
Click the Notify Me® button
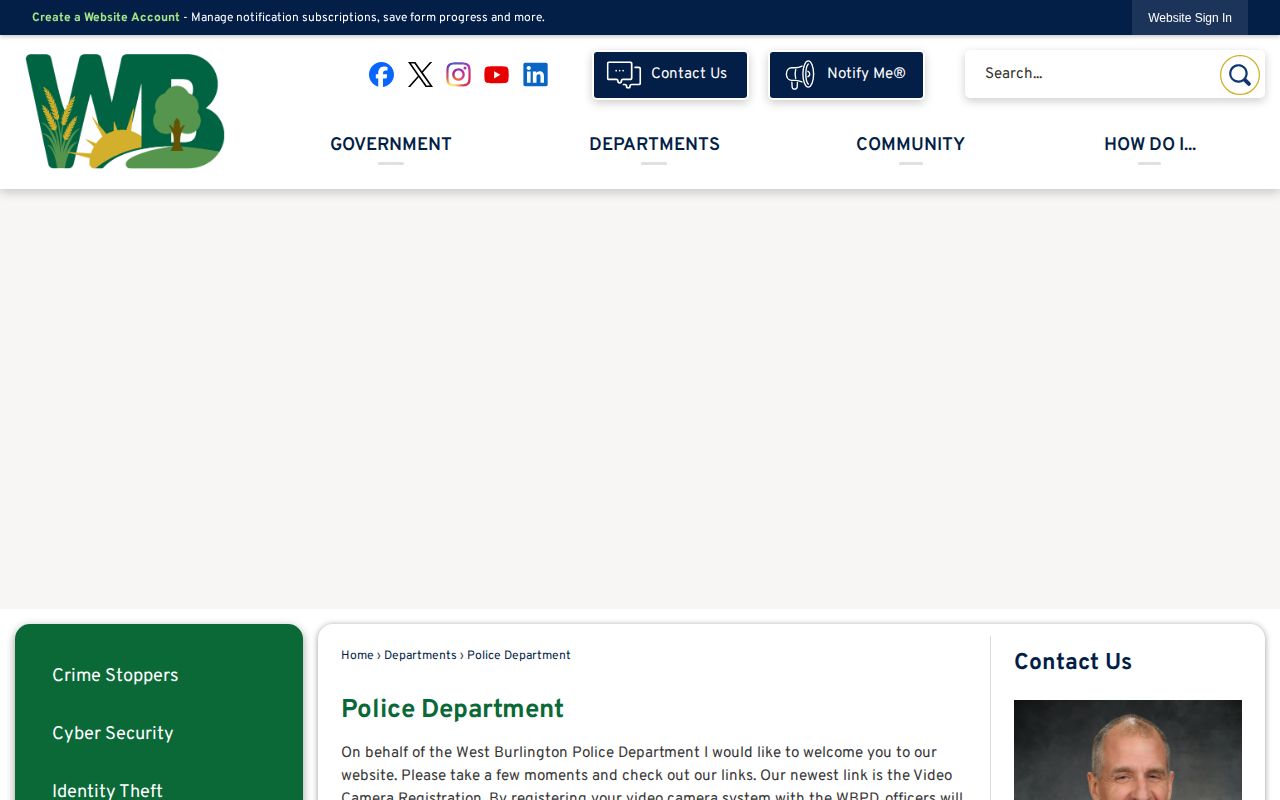click(846, 75)
